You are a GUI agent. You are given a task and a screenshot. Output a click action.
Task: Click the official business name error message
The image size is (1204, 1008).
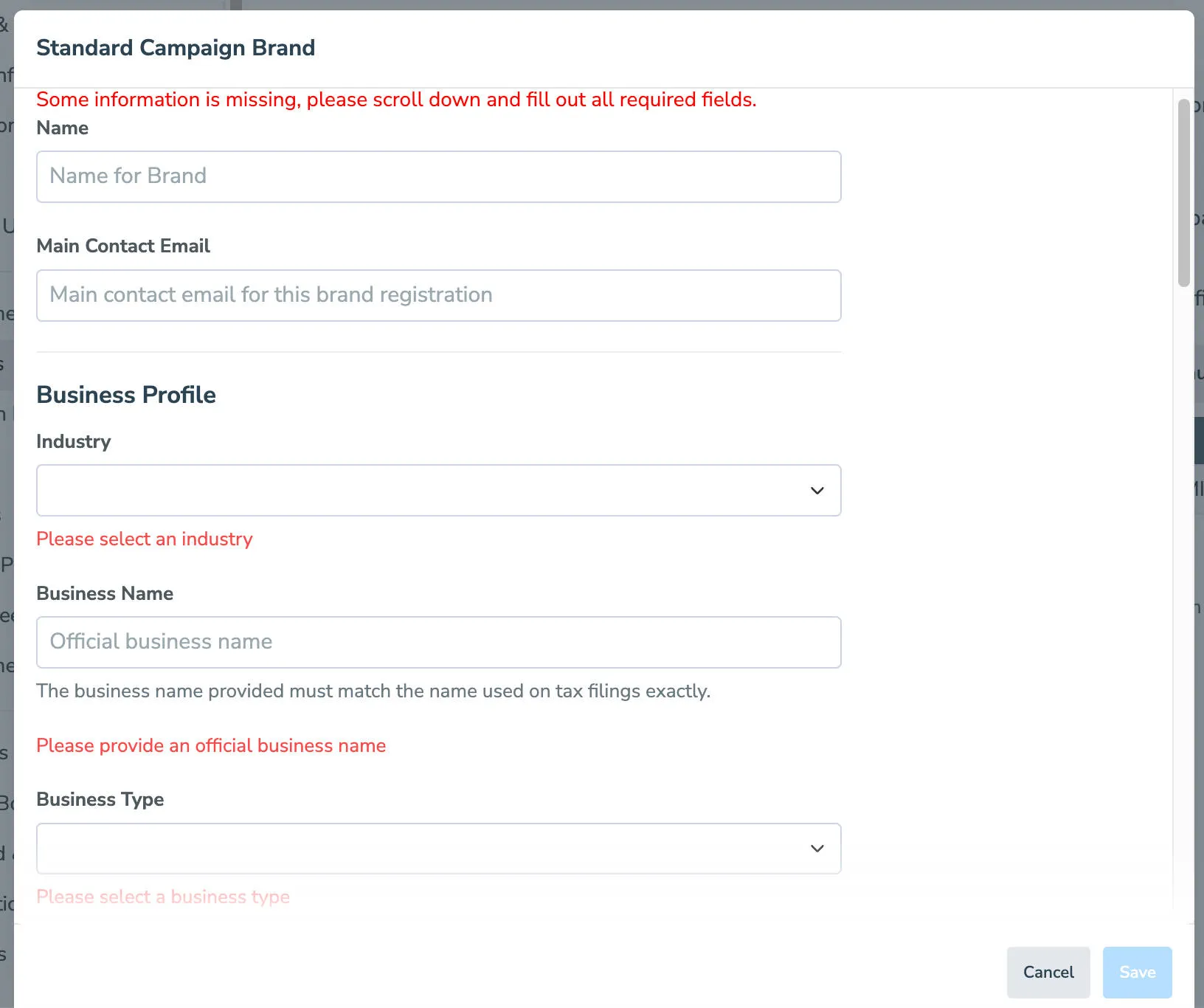click(x=211, y=745)
